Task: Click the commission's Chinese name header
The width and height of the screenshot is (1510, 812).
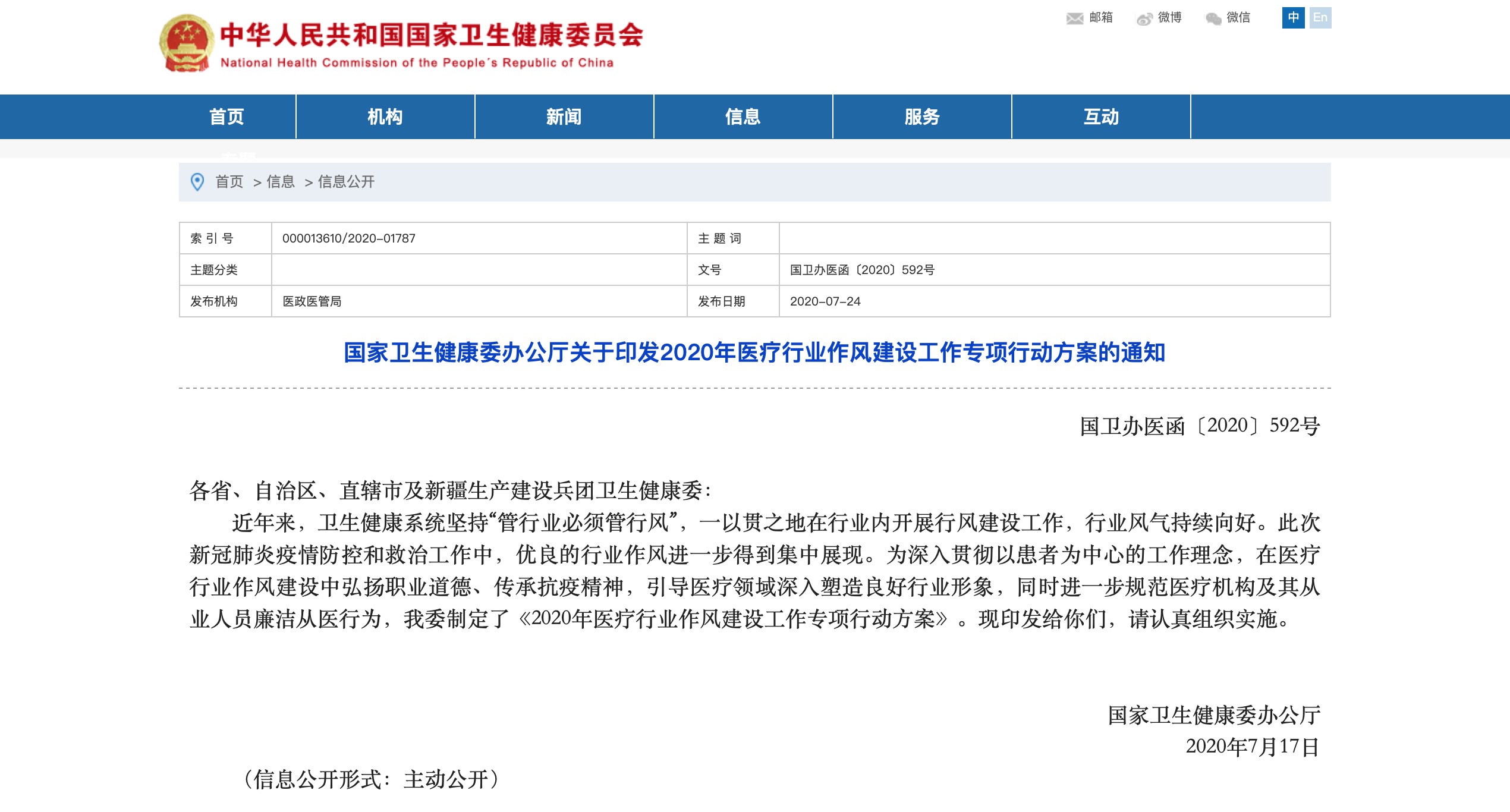Action: (x=432, y=35)
